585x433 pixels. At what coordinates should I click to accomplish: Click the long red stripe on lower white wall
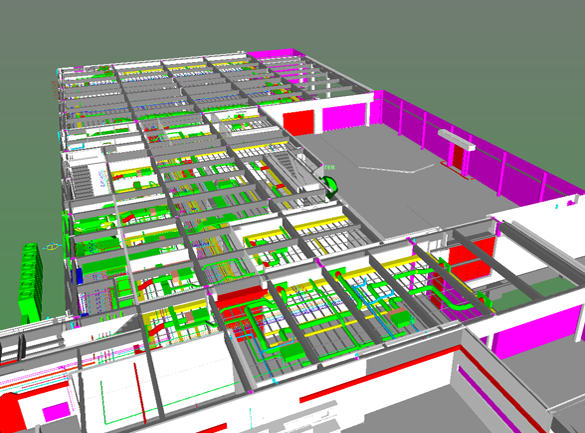click(x=381, y=374)
